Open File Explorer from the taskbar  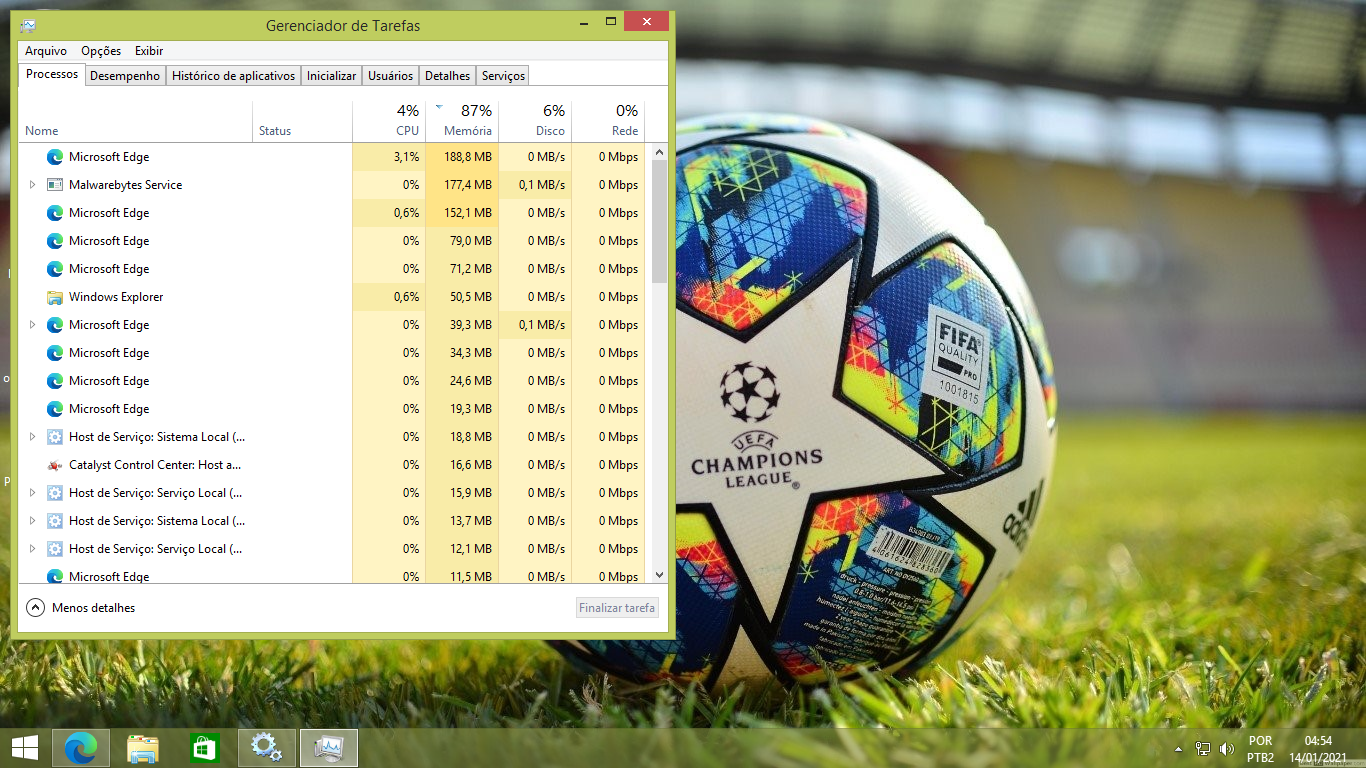143,748
